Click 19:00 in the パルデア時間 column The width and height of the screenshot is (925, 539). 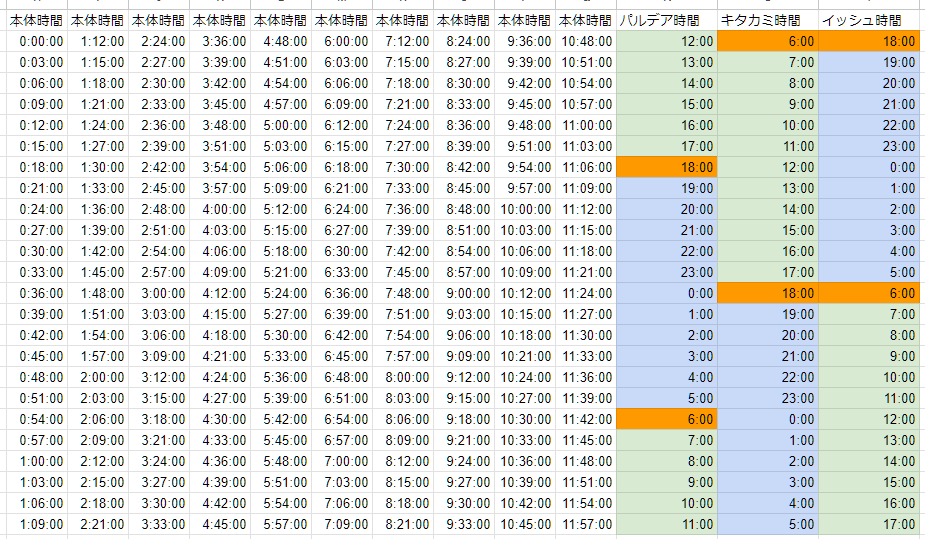(667, 188)
